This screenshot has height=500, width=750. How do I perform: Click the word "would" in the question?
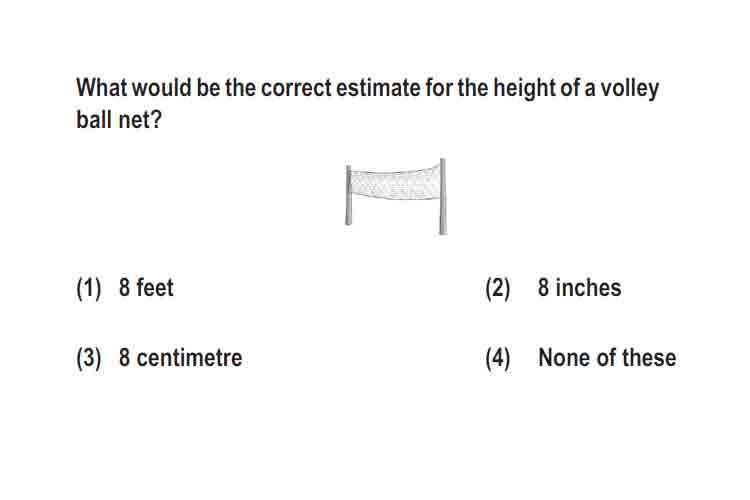tap(162, 88)
